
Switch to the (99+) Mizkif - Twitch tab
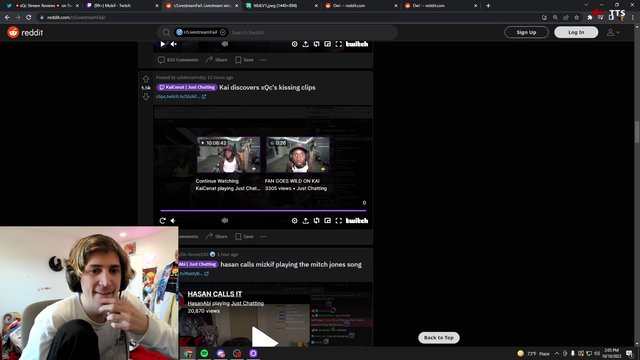pos(122,6)
